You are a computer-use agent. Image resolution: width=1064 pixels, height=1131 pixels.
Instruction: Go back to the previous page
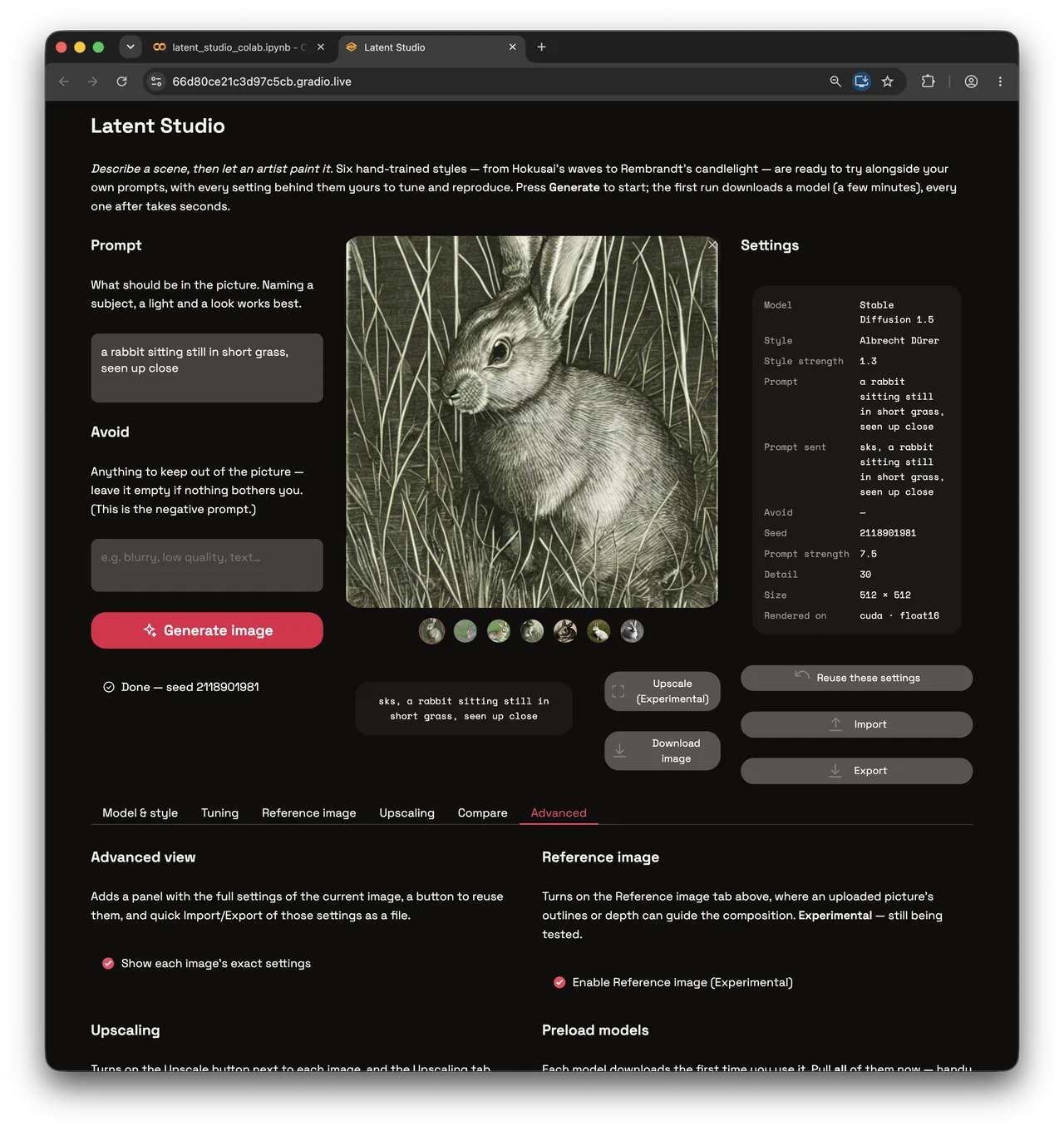click(64, 81)
